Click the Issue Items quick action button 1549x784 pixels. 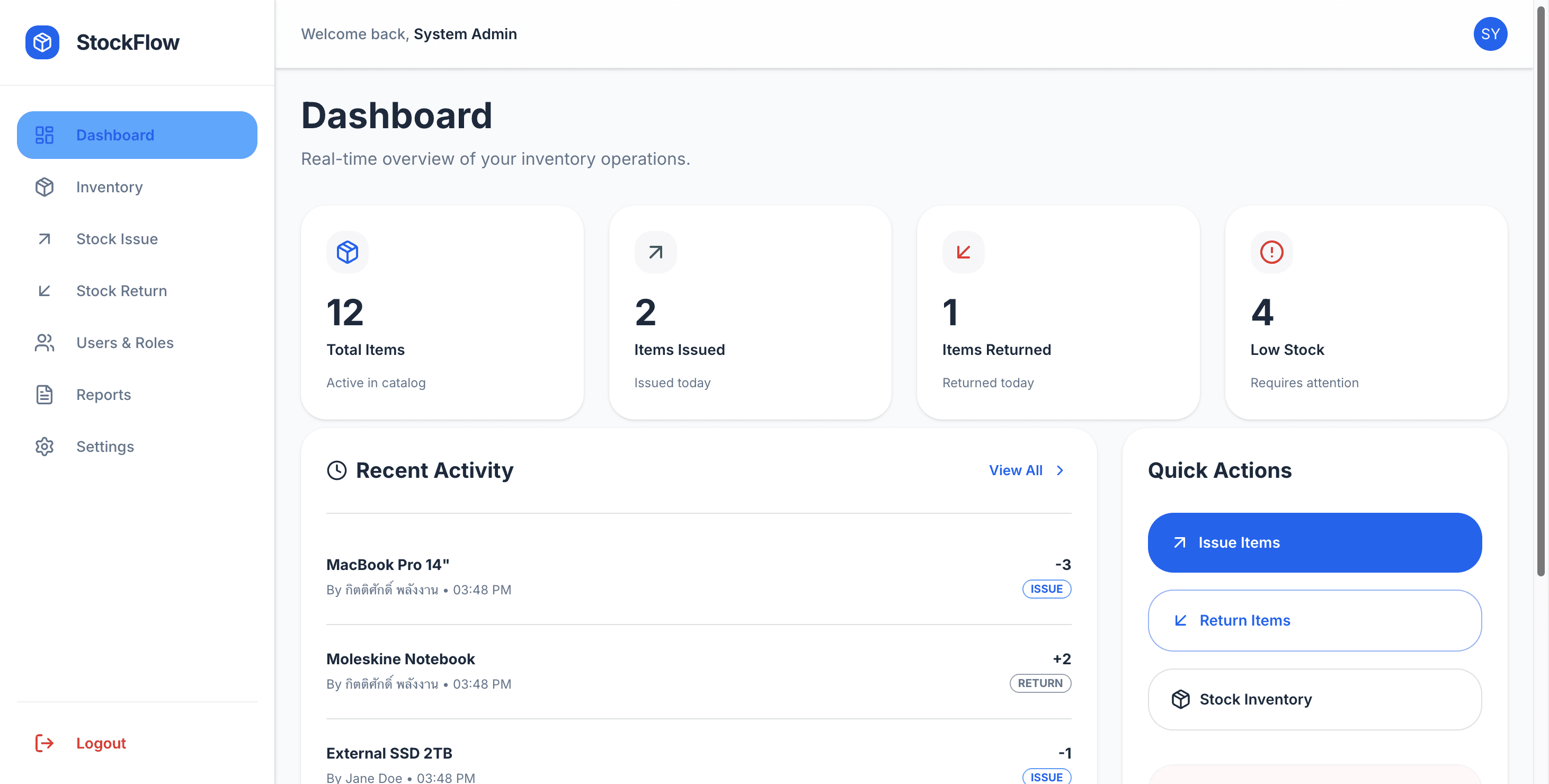(1314, 542)
